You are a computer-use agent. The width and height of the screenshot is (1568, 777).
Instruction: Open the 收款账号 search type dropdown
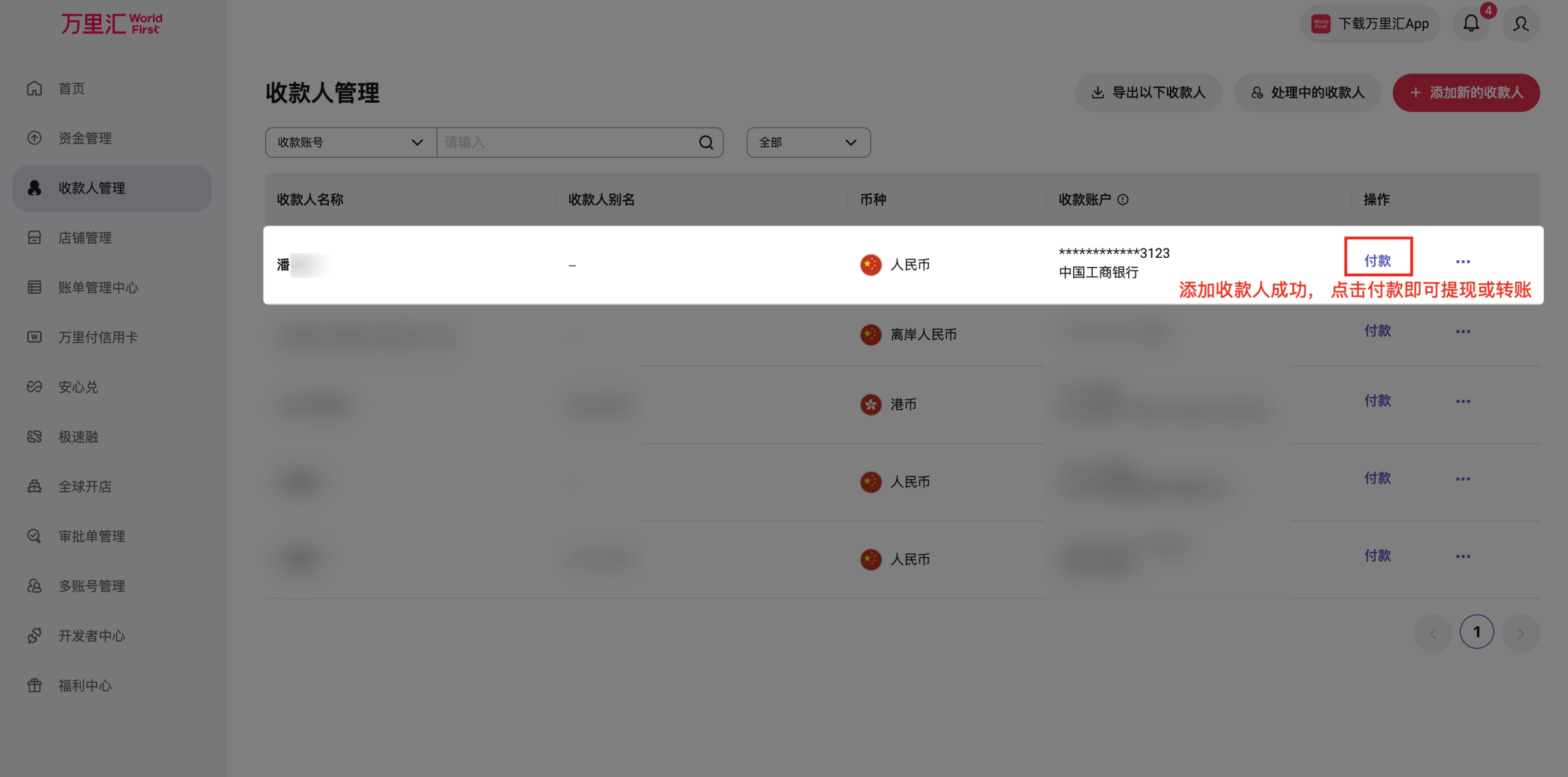pos(350,142)
